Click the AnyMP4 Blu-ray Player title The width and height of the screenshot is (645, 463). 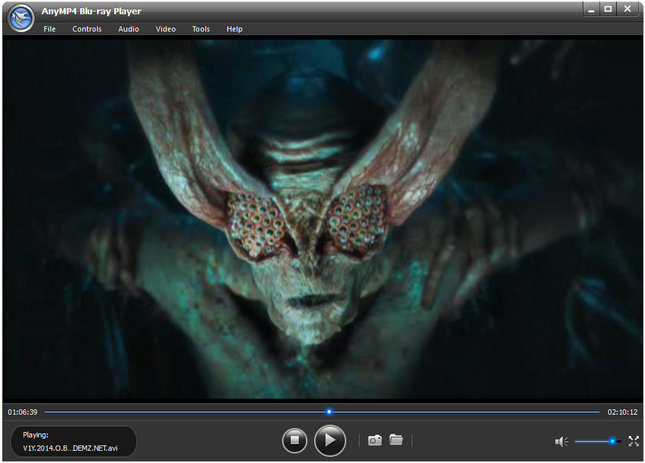[91, 11]
